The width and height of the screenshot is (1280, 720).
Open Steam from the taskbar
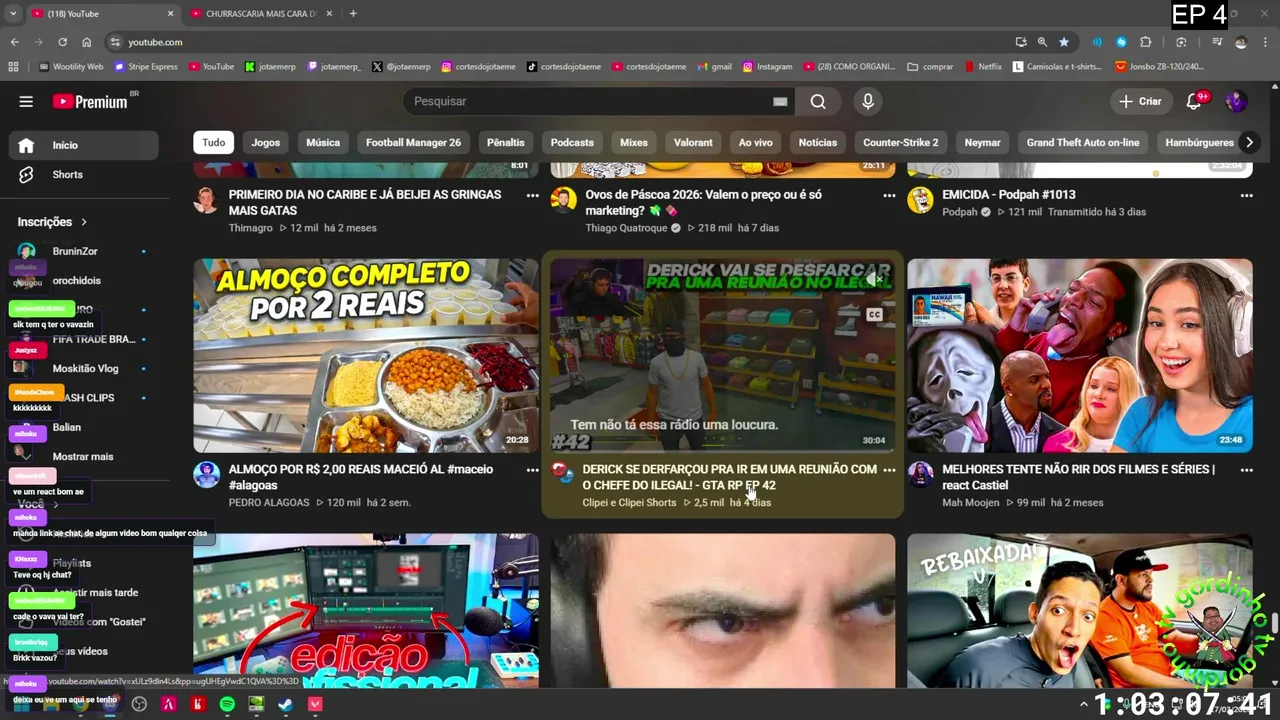tap(285, 704)
